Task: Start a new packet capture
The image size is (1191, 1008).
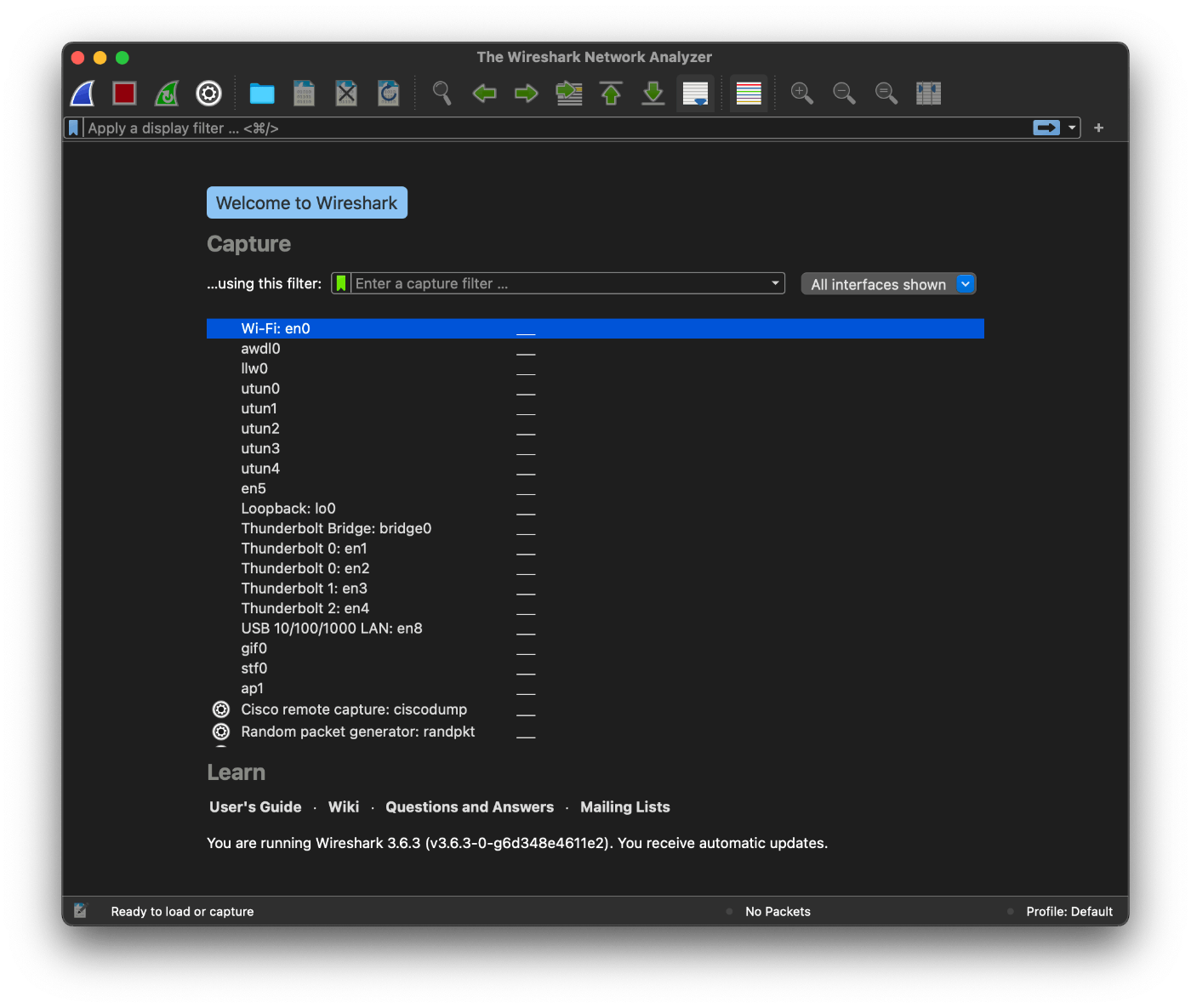Action: click(82, 94)
